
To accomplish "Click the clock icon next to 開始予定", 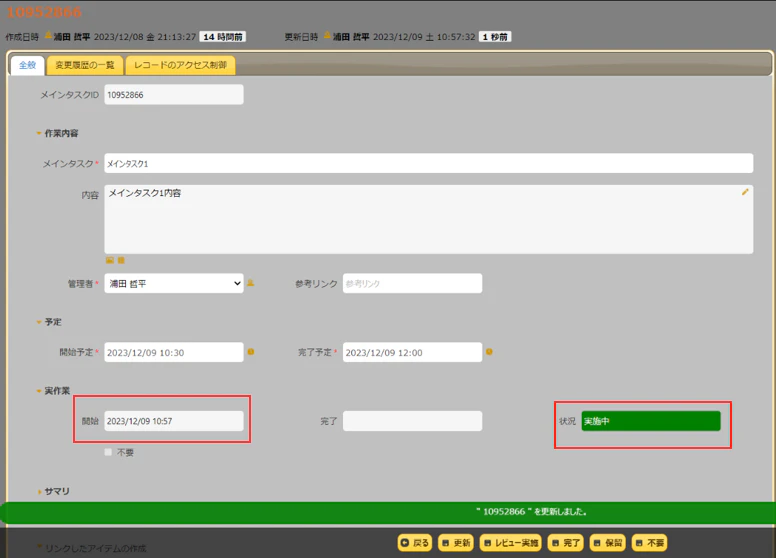I will coord(251,352).
